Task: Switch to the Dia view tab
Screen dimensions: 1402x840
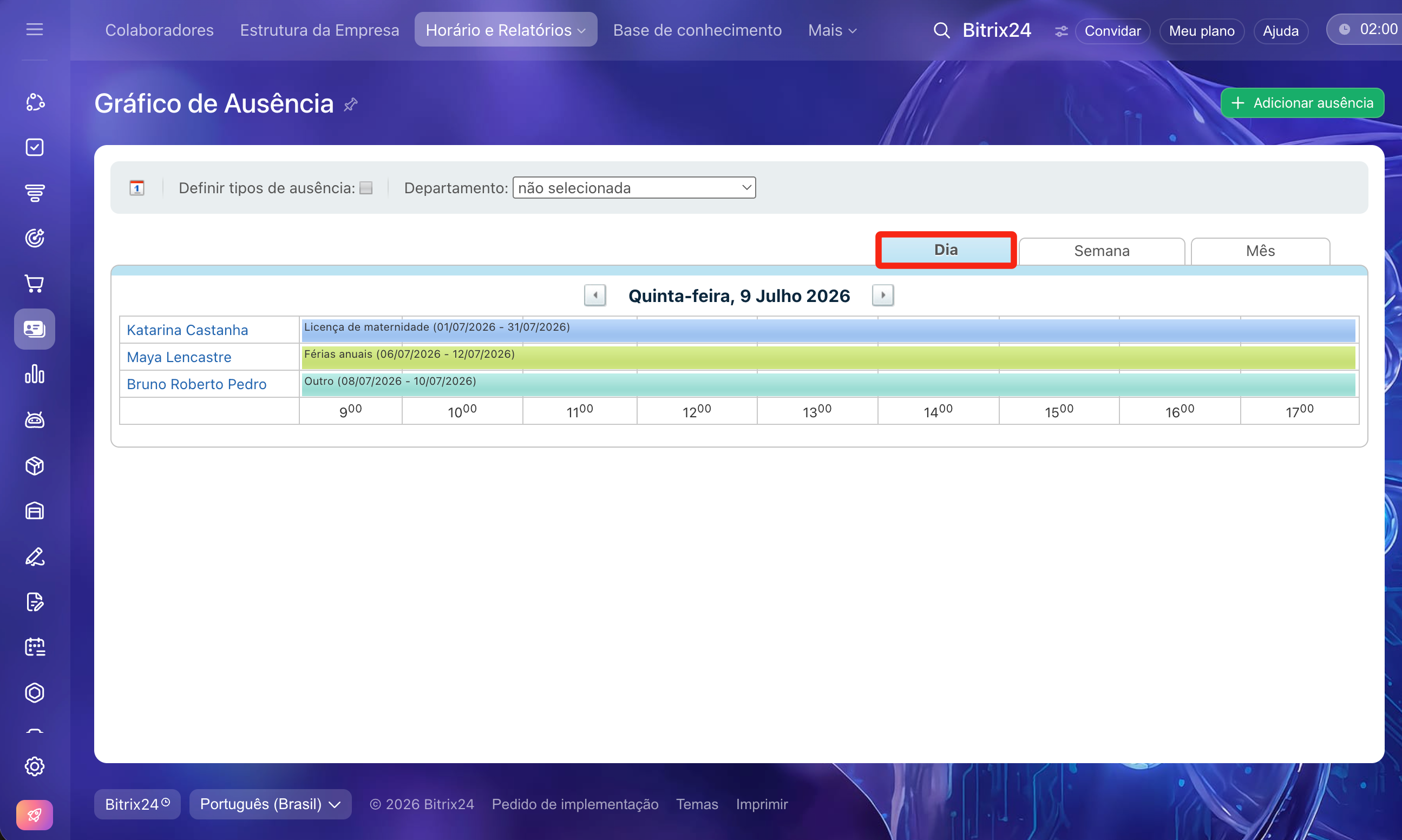Action: [x=946, y=250]
